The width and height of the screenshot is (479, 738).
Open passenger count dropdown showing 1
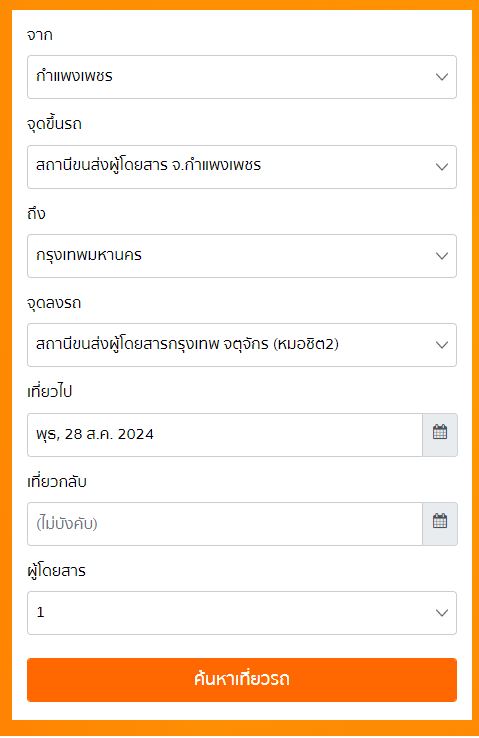pos(242,613)
